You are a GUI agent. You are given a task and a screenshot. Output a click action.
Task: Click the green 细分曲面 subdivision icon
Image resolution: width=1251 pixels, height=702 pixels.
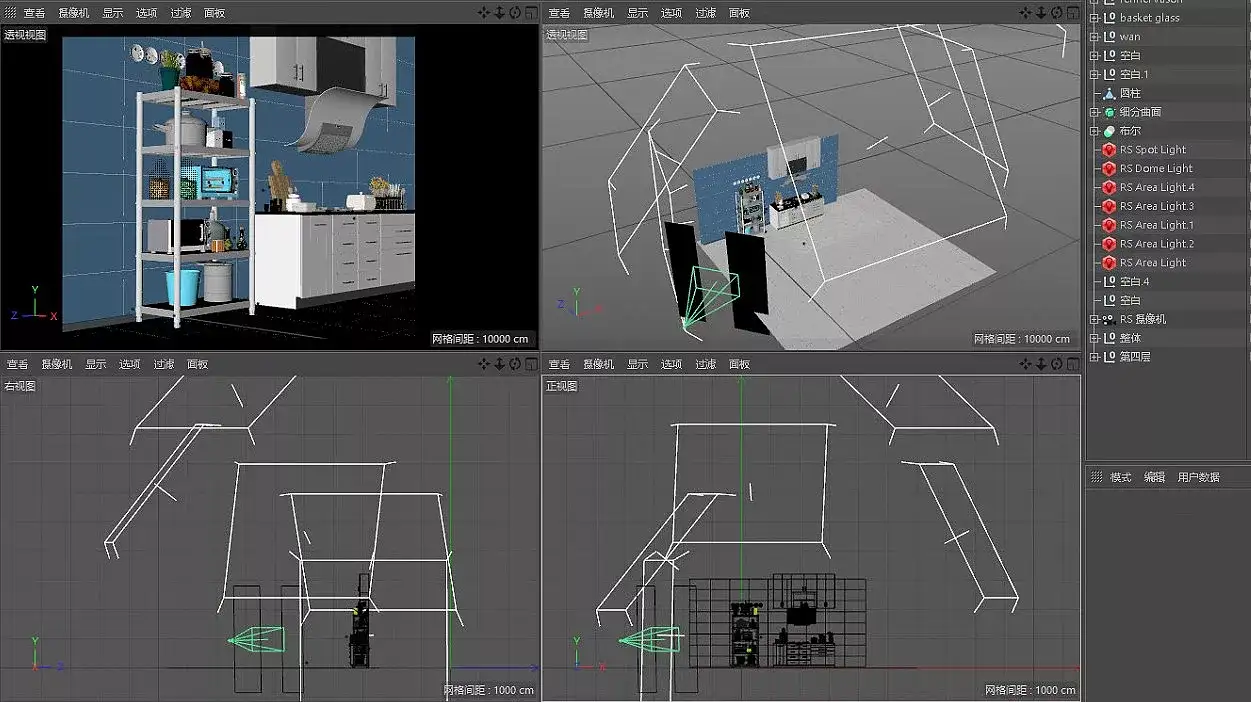1109,112
